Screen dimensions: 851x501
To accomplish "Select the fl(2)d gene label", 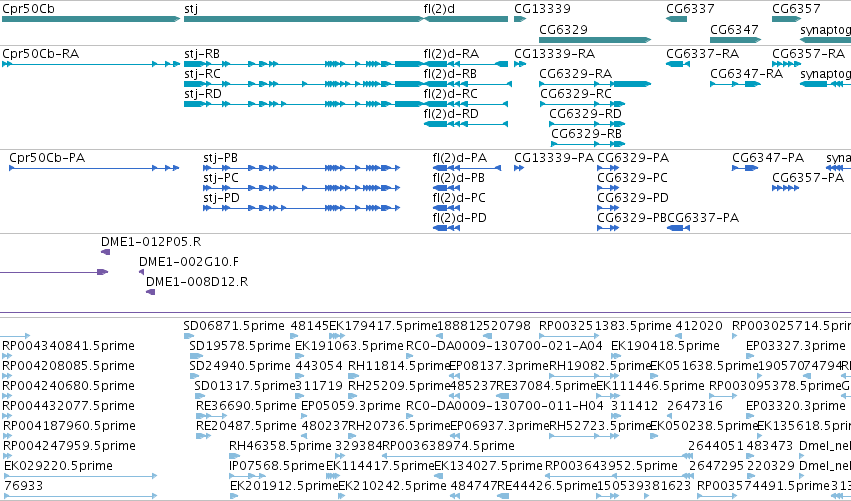I will [439, 9].
